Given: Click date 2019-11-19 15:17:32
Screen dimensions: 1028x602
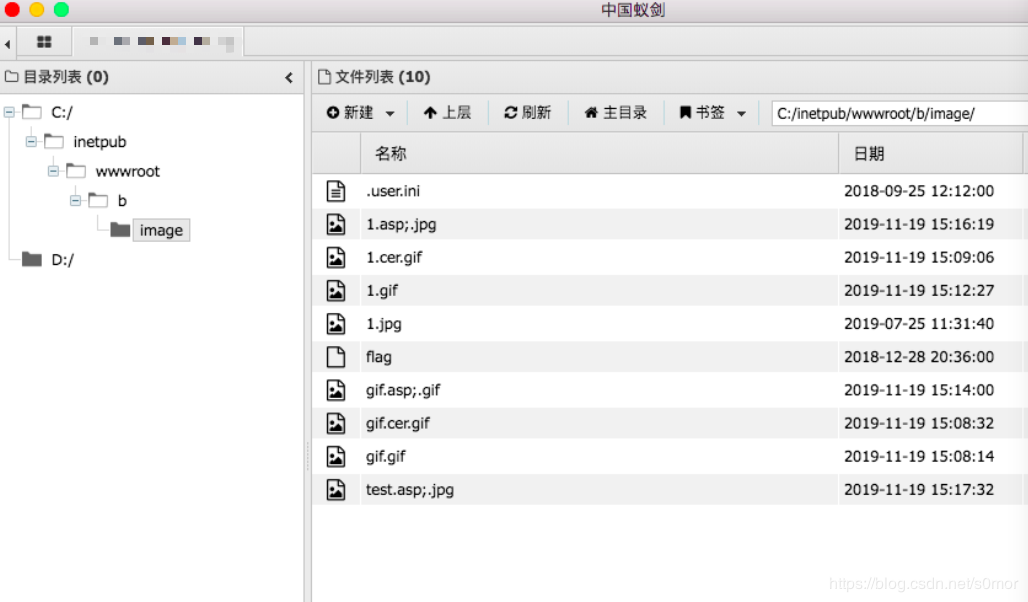Looking at the screenshot, I should click(x=919, y=489).
